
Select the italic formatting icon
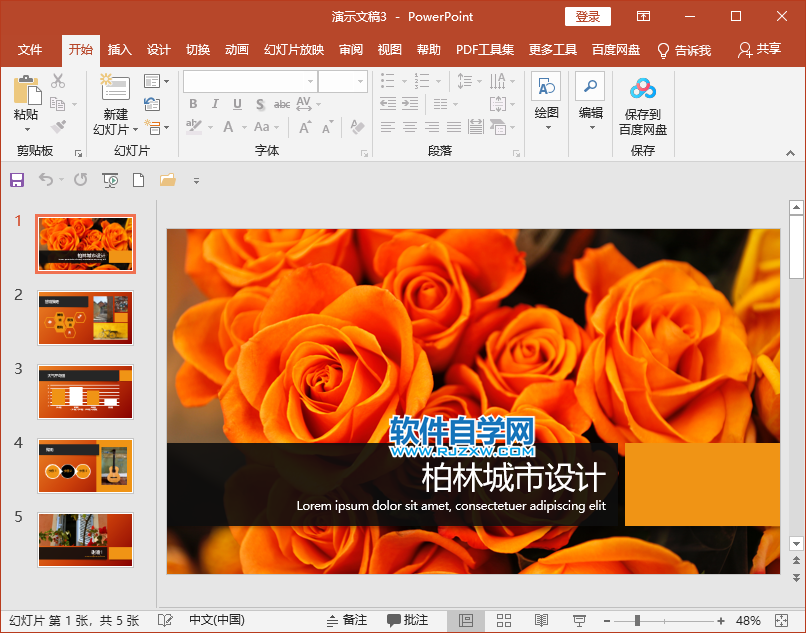click(214, 104)
